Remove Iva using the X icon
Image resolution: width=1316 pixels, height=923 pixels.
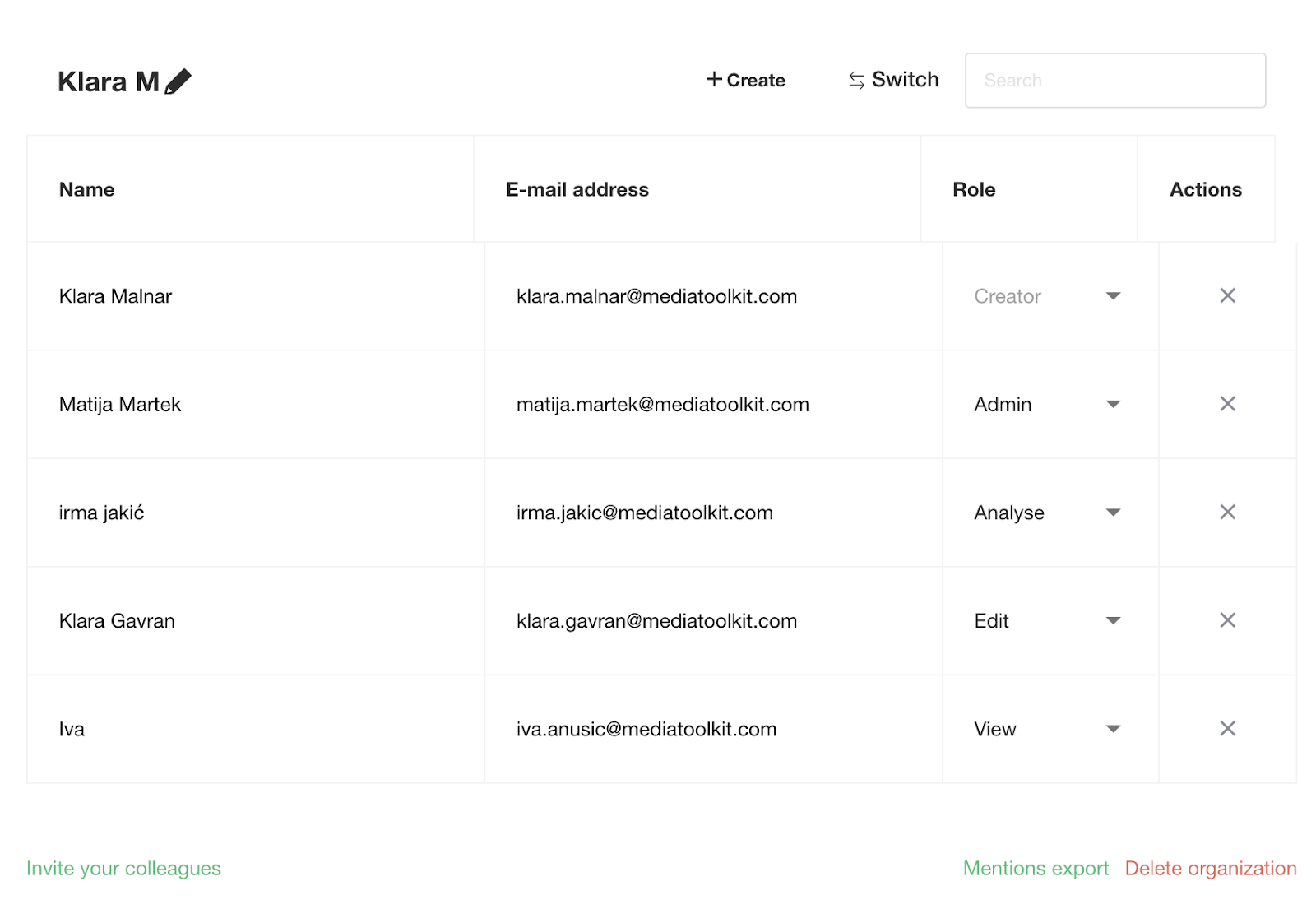(1227, 729)
